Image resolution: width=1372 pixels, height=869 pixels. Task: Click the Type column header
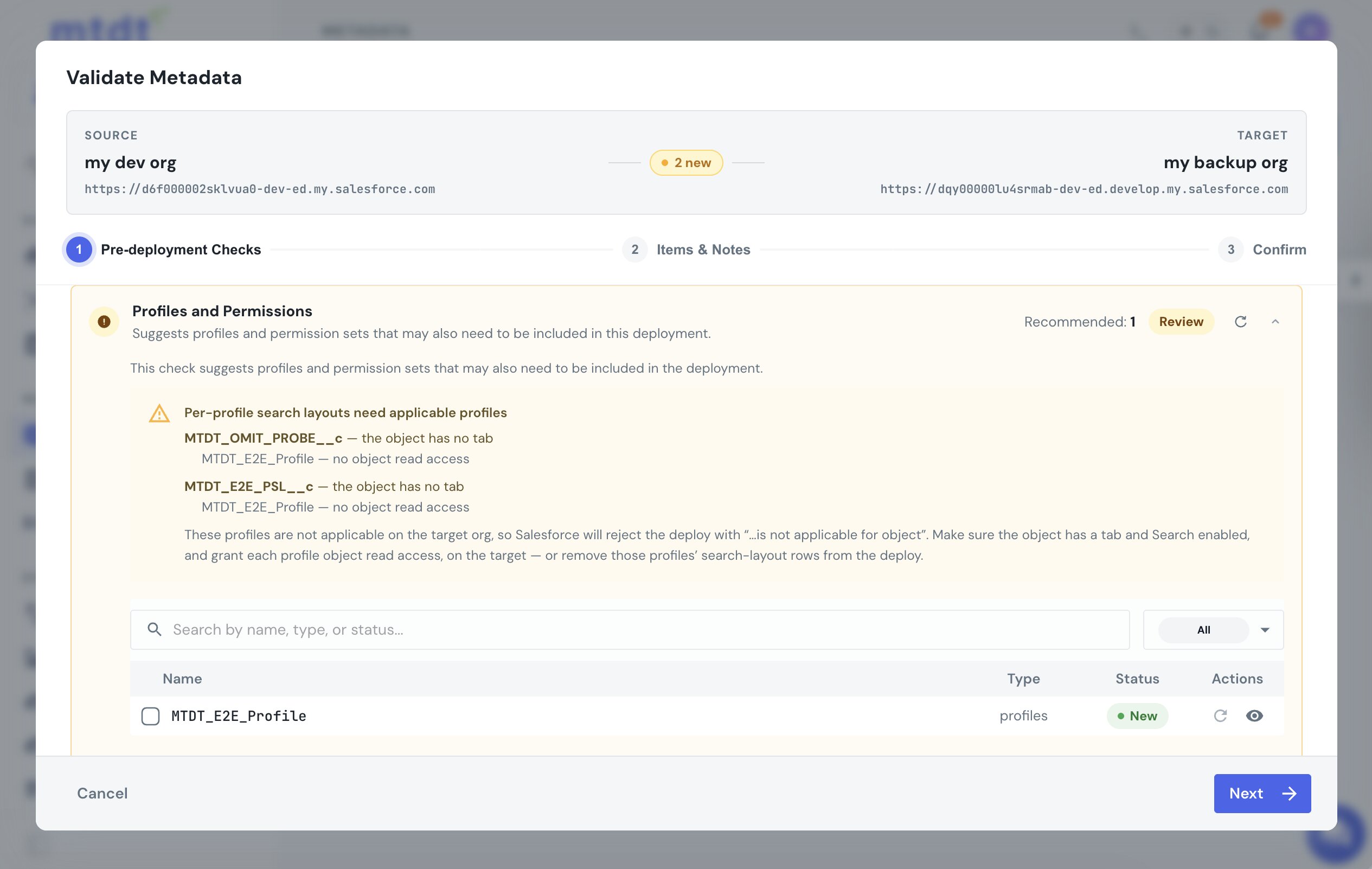point(1023,679)
